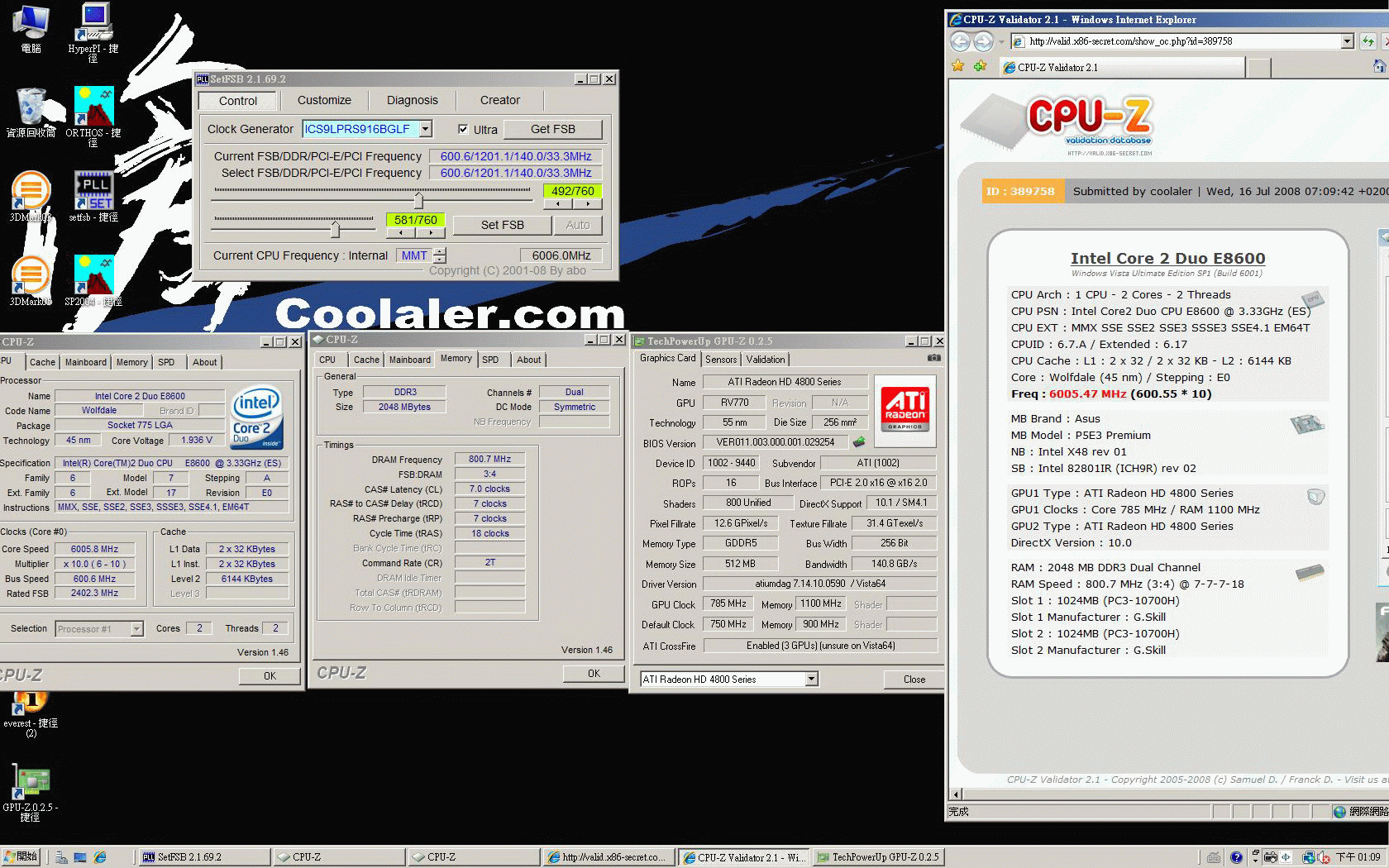Screen dimensions: 1389x868
Task: Open the Clock Generator dropdown in SetFSB
Action: tap(426, 128)
